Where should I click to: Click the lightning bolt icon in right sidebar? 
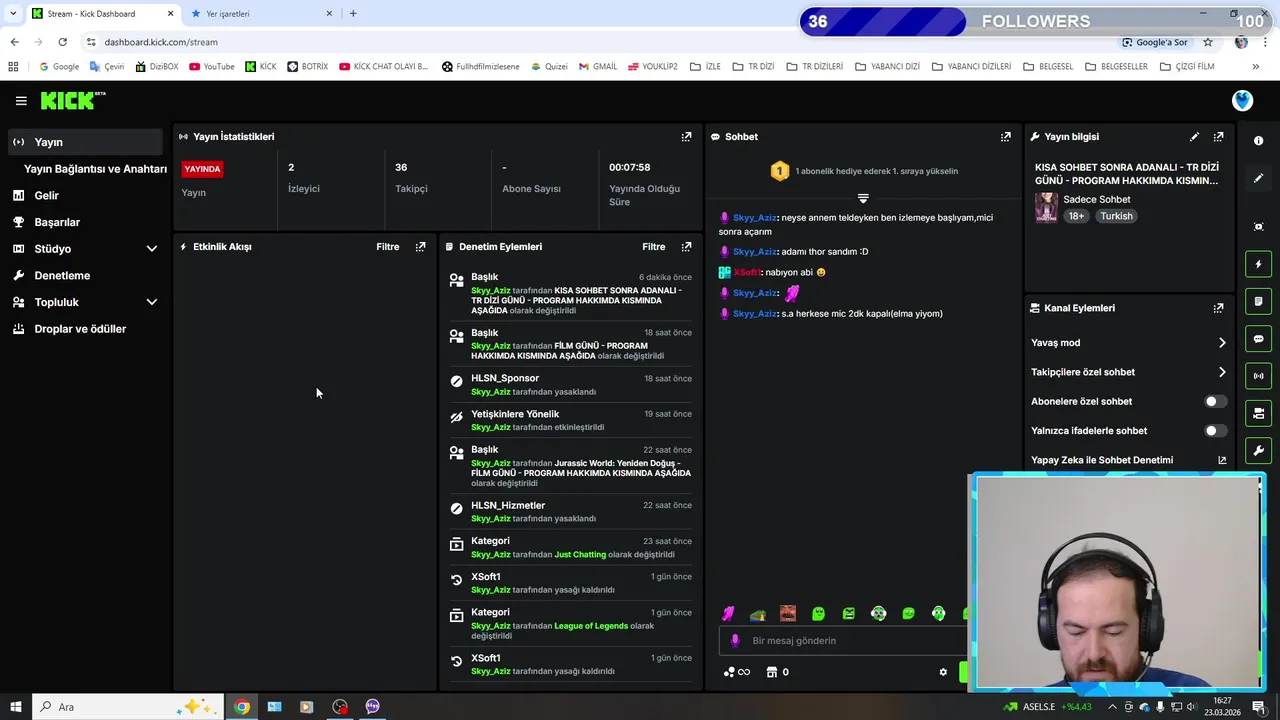point(1259,264)
